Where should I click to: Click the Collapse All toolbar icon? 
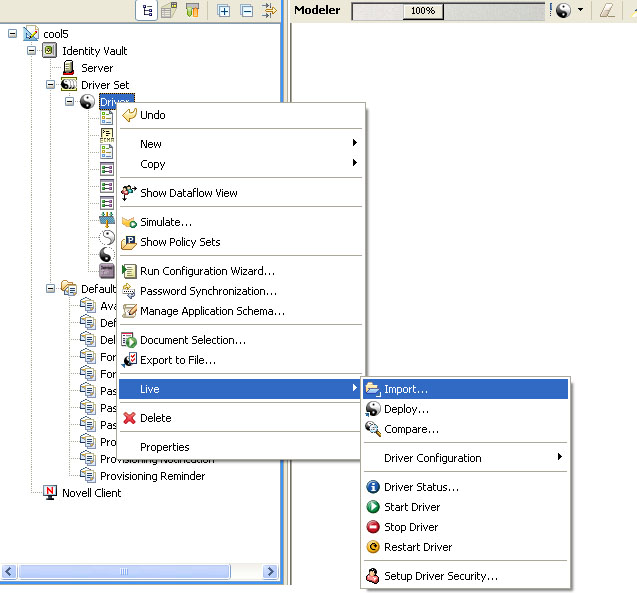point(246,11)
